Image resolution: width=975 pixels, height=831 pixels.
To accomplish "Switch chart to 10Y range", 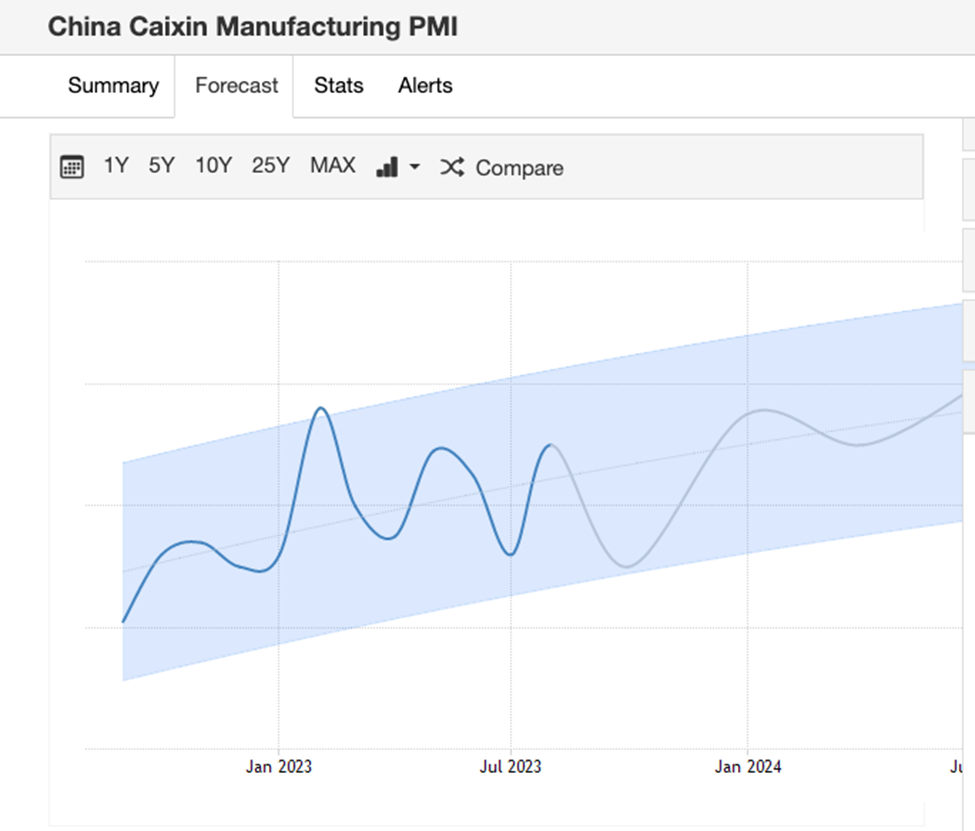I will click(x=213, y=166).
